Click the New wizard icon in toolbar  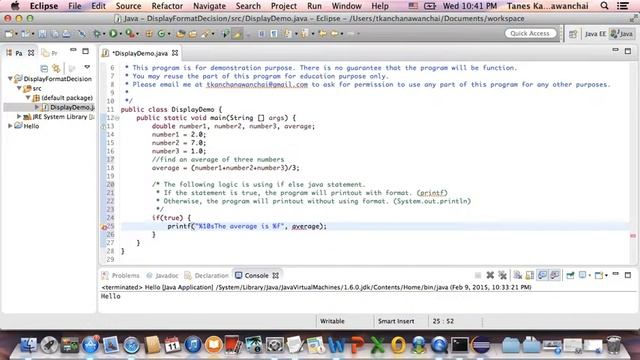pyautogui.click(x=9, y=34)
